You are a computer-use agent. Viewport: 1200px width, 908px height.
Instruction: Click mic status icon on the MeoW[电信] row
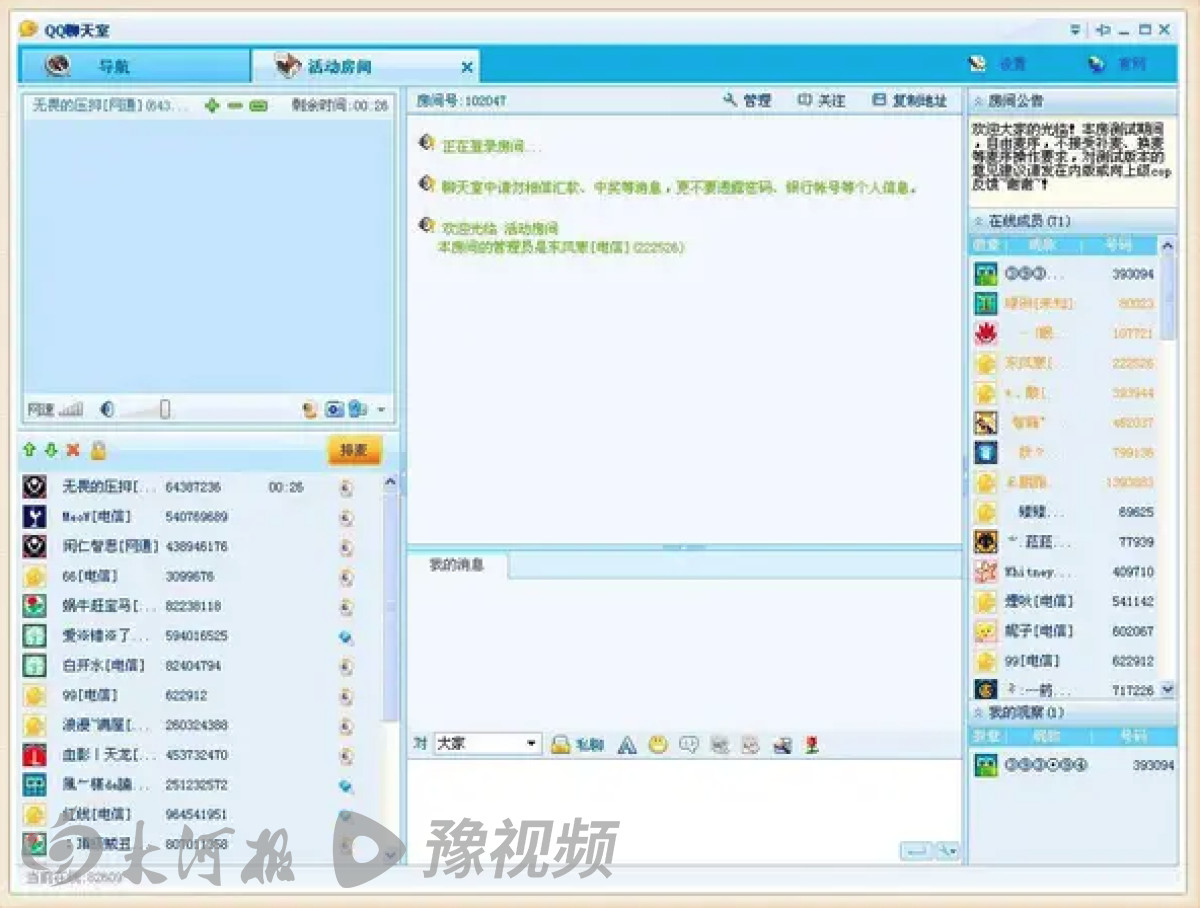tap(346, 518)
